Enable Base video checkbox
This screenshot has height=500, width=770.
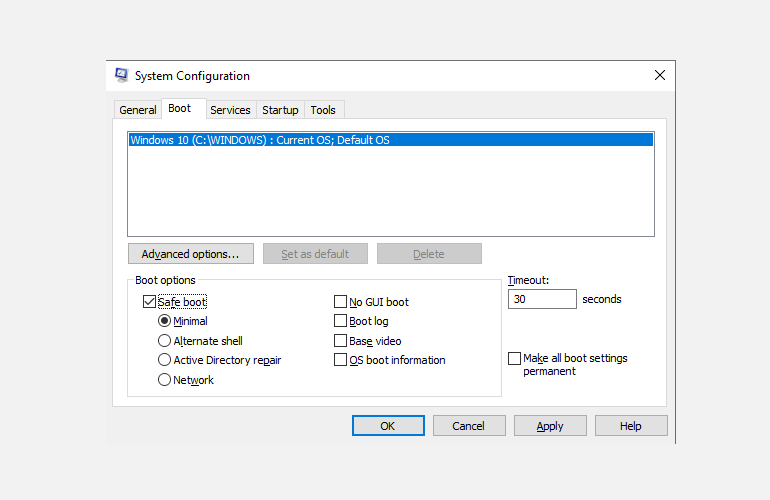[340, 340]
